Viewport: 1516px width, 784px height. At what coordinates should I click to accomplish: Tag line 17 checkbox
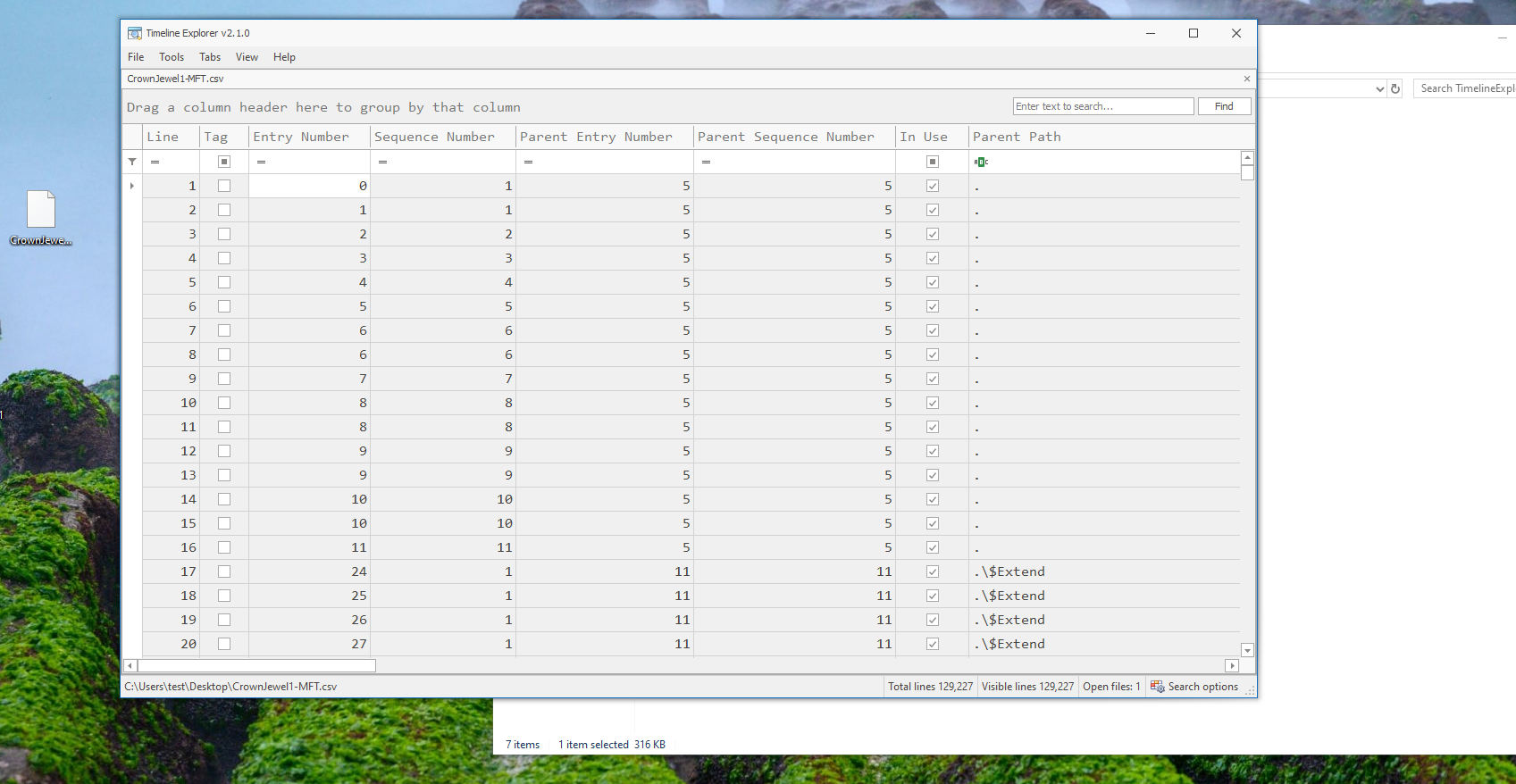pos(224,571)
